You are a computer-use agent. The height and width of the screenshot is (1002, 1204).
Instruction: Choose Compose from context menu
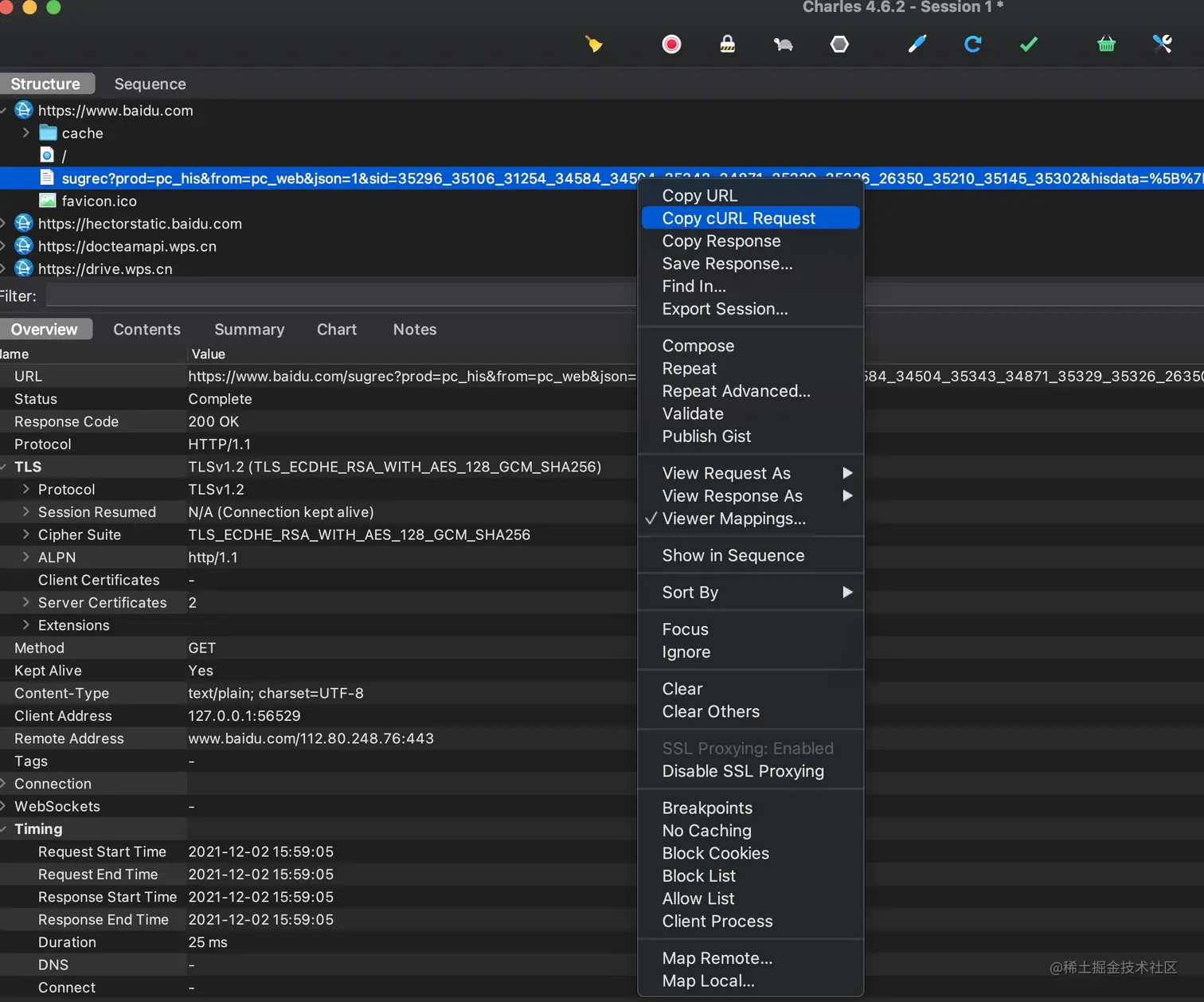pyautogui.click(x=750, y=346)
